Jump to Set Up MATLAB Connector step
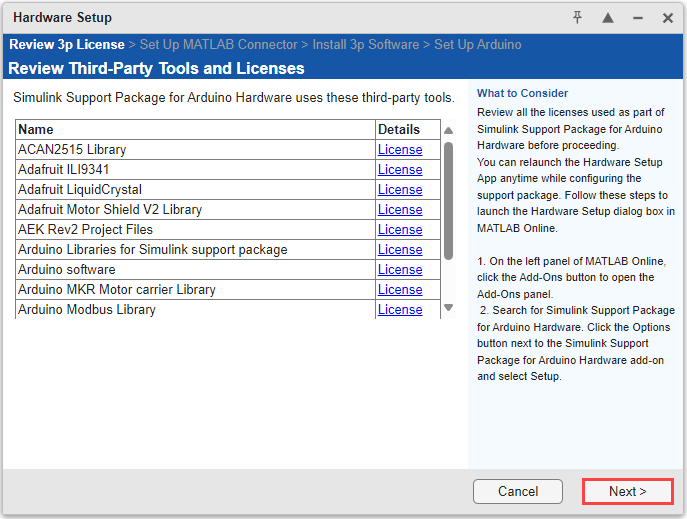687x519 pixels. click(219, 45)
